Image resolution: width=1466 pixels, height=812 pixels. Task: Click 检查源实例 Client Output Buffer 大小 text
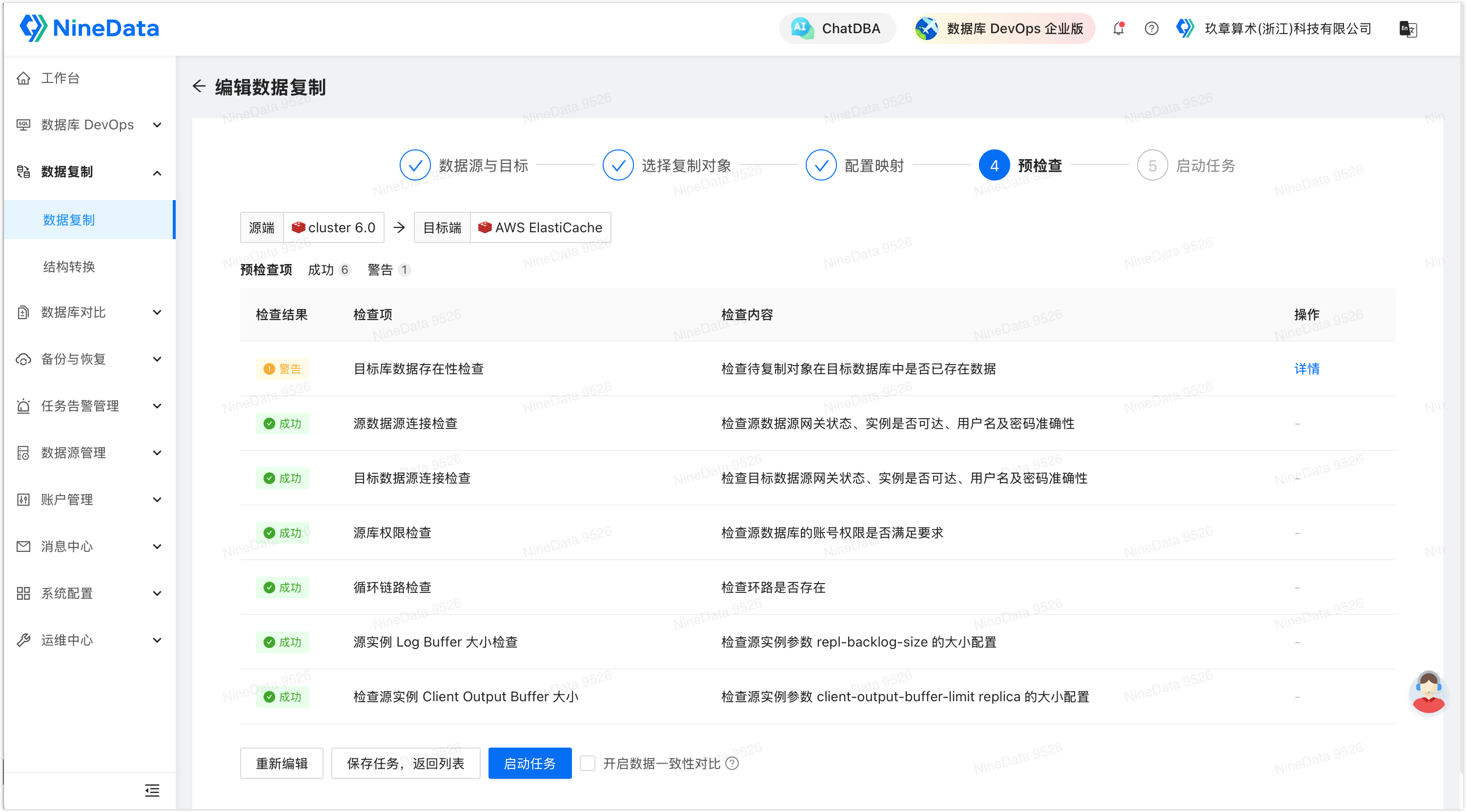[x=466, y=696]
